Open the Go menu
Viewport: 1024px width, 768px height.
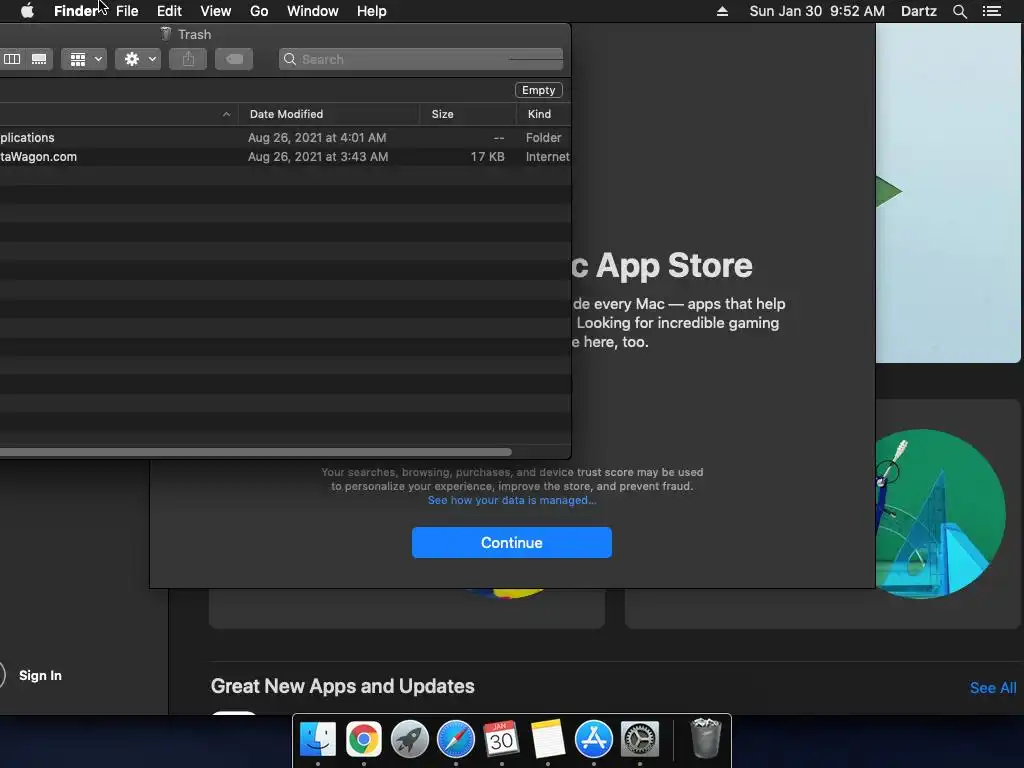click(259, 11)
